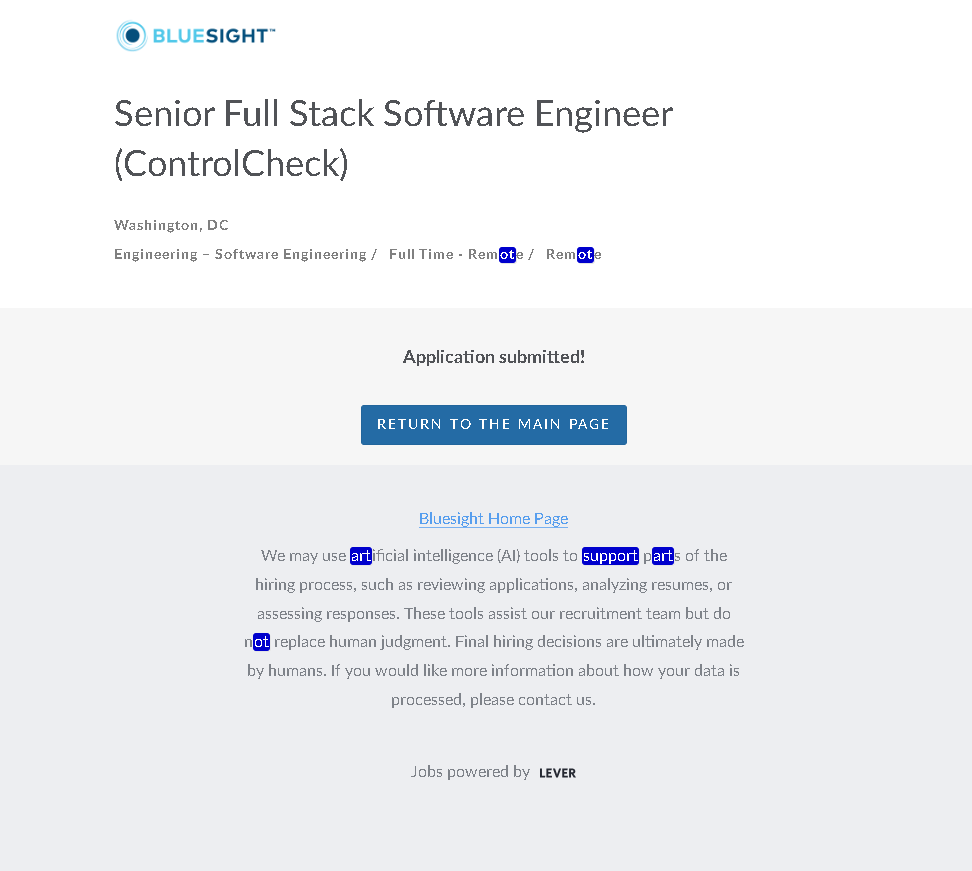The image size is (972, 871).
Task: Click the Senior Full Stack Software Engineer heading
Action: coord(393,114)
